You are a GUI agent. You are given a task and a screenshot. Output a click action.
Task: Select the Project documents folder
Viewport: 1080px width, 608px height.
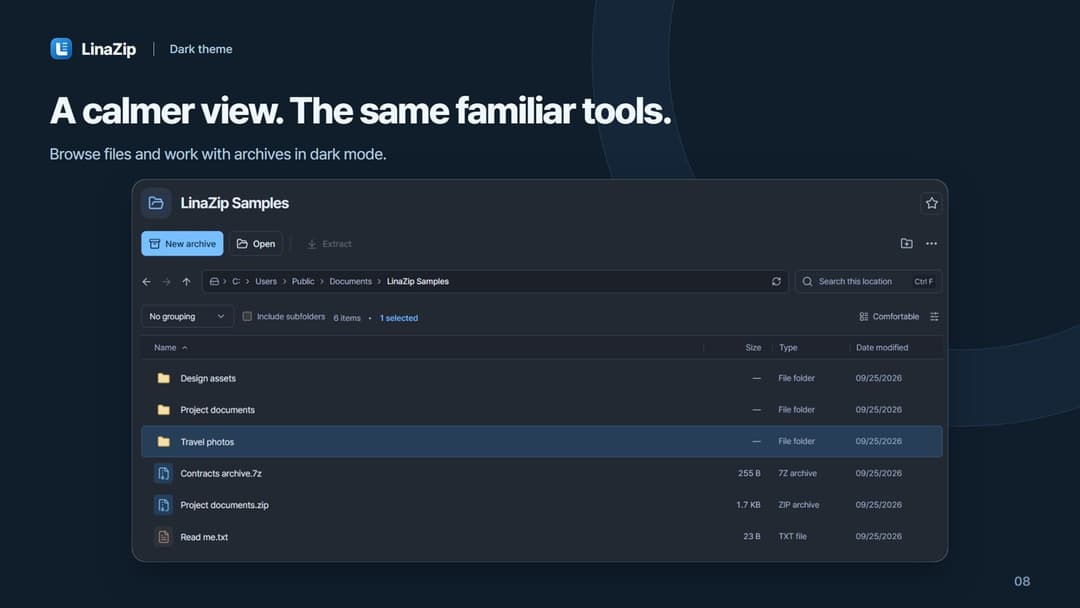click(542, 410)
